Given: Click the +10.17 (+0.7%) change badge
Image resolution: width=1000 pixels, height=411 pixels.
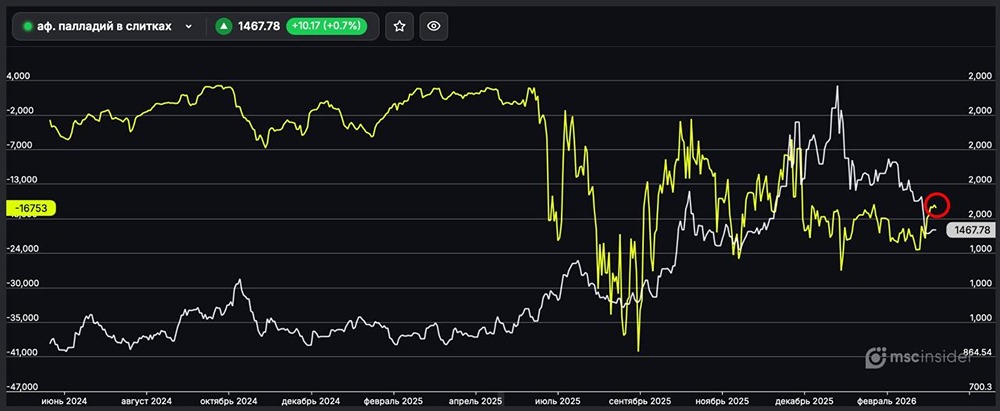Looking at the screenshot, I should [327, 26].
